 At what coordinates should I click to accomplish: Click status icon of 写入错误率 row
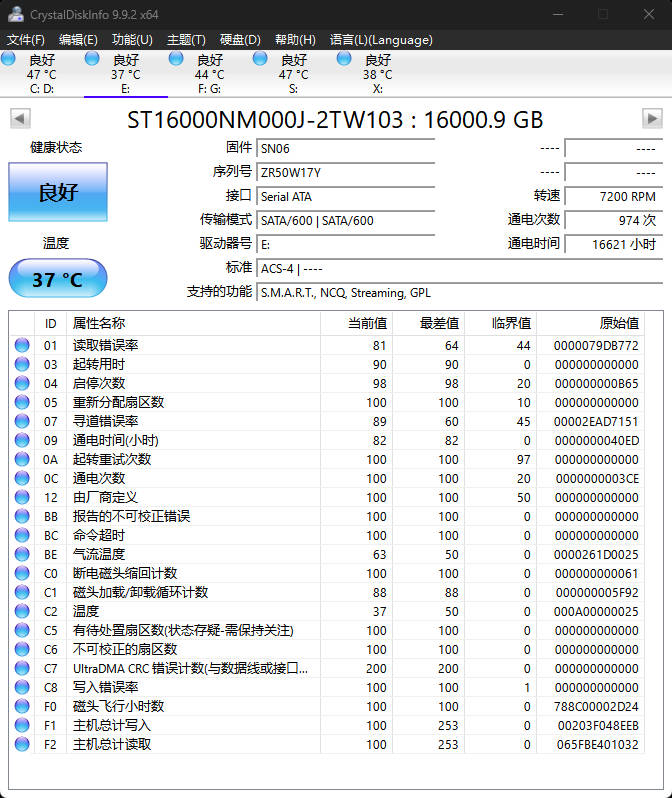click(x=22, y=687)
